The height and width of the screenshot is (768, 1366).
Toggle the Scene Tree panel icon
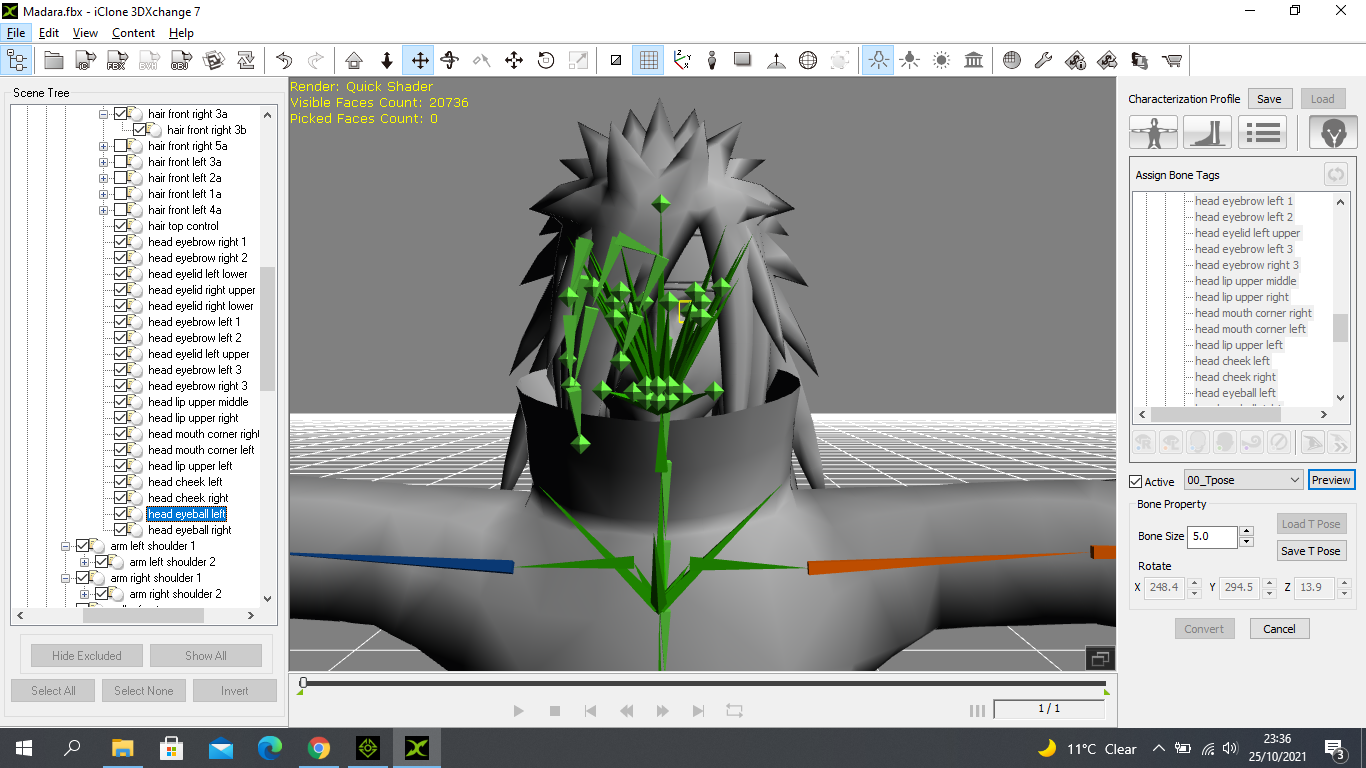click(17, 61)
